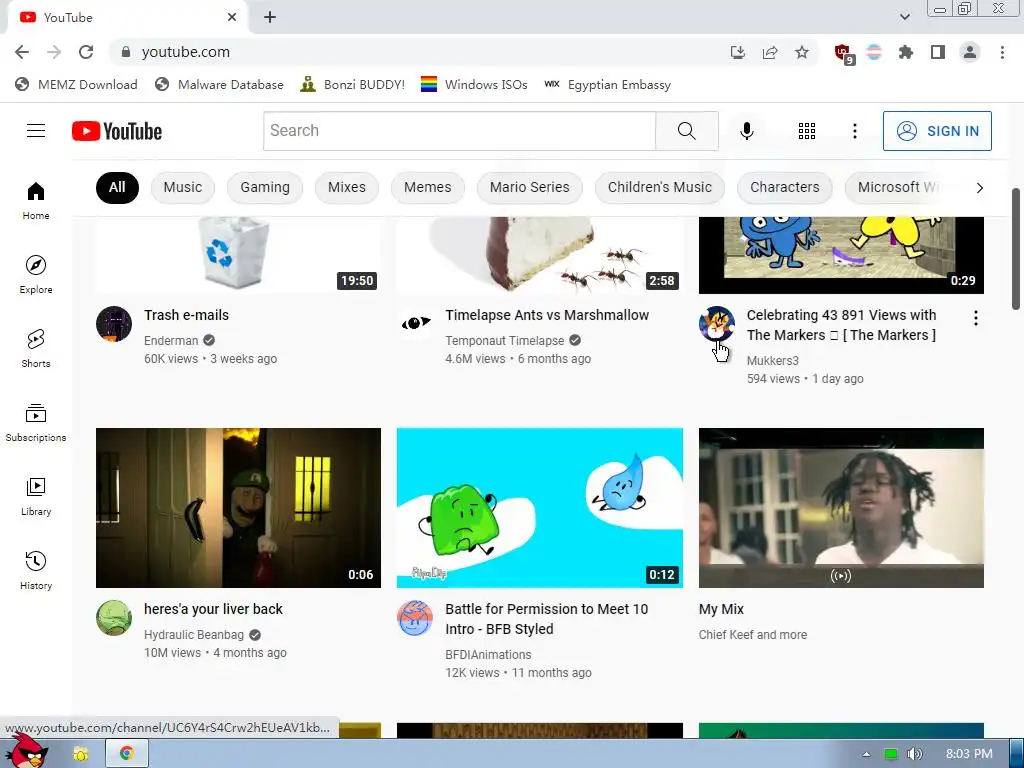This screenshot has width=1024, height=768.
Task: Open Explore in the sidebar
Action: (x=36, y=274)
